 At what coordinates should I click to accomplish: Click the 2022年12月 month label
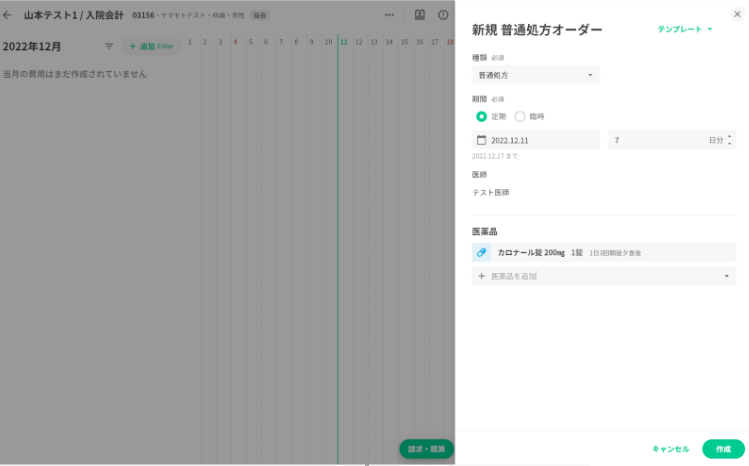32,46
